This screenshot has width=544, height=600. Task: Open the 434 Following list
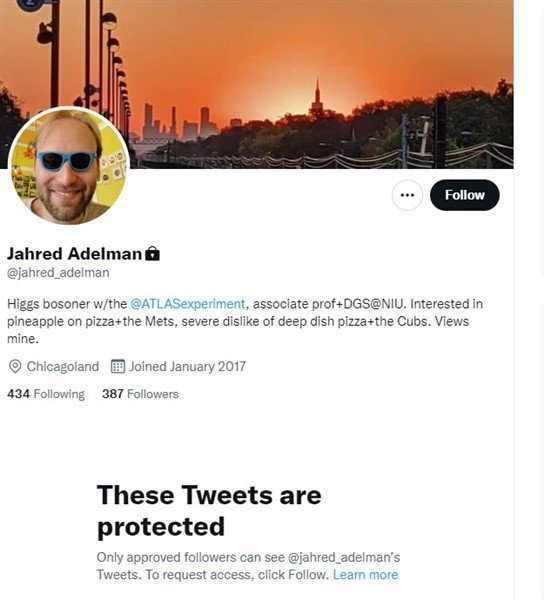tap(46, 394)
